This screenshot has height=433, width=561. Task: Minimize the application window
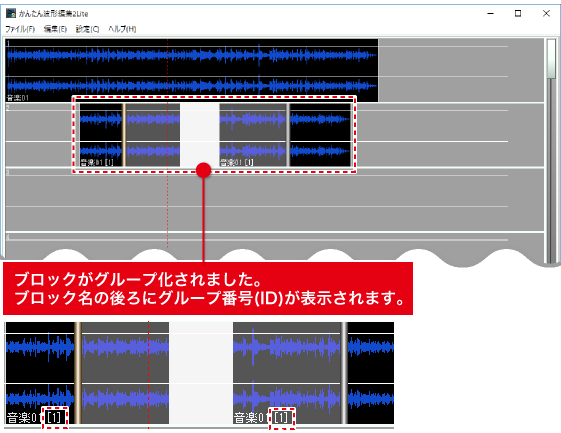point(491,14)
